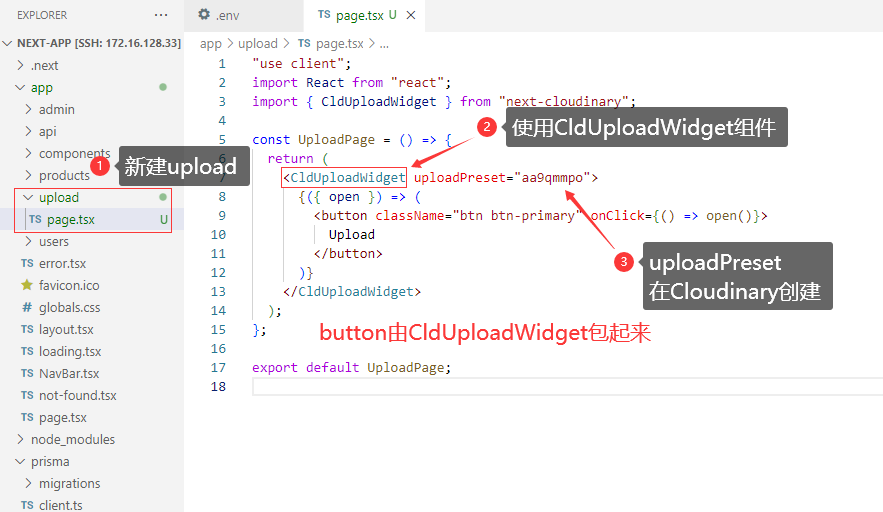883x512 pixels.
Task: Click the TS icon in breadcrumb
Action: [x=304, y=43]
